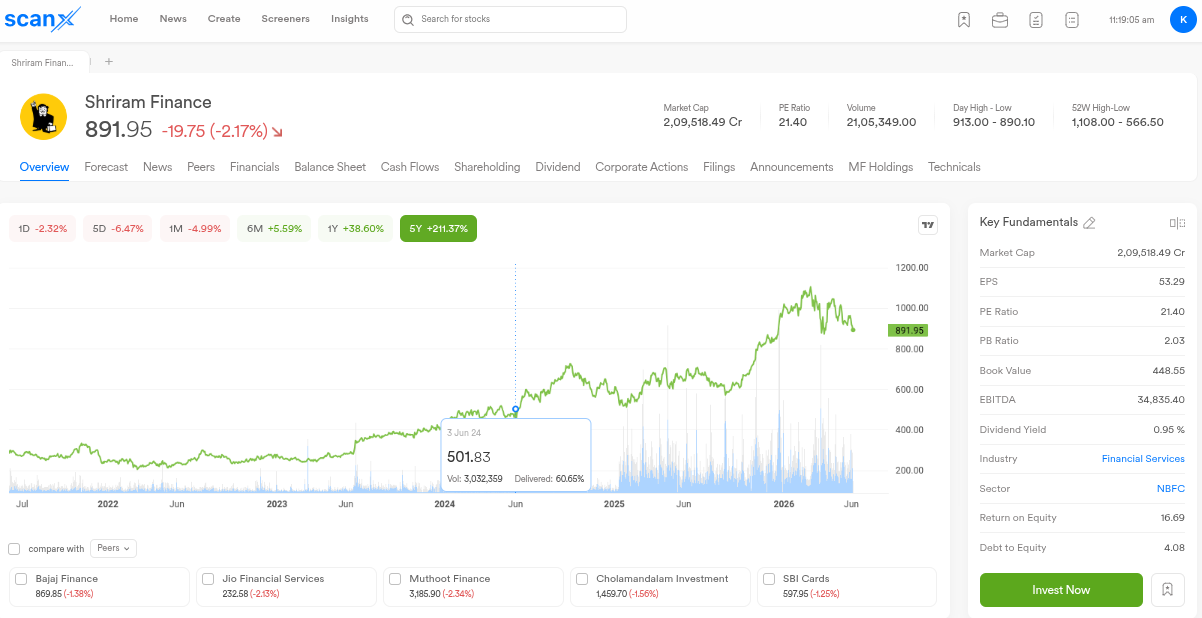
Task: Enable the compare with checkbox
Action: tap(14, 549)
